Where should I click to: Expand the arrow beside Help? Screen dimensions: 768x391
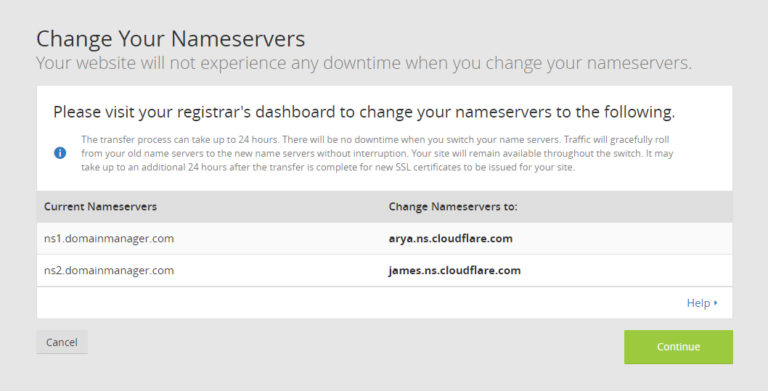pos(716,303)
